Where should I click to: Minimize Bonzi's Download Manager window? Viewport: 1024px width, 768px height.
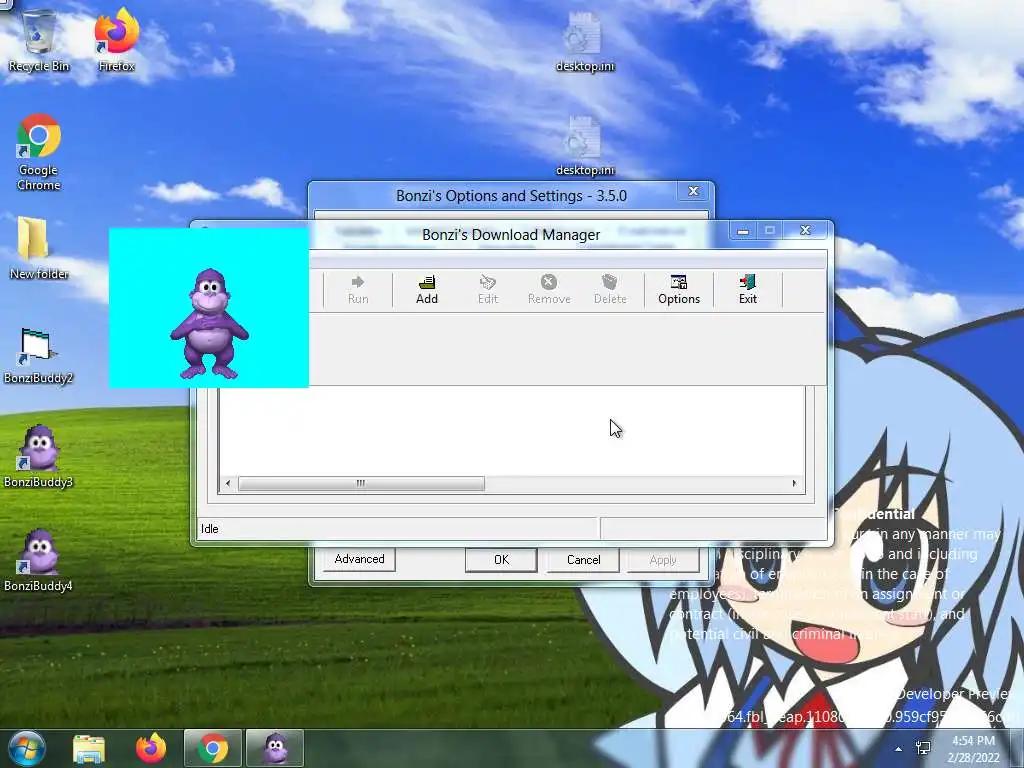click(743, 231)
